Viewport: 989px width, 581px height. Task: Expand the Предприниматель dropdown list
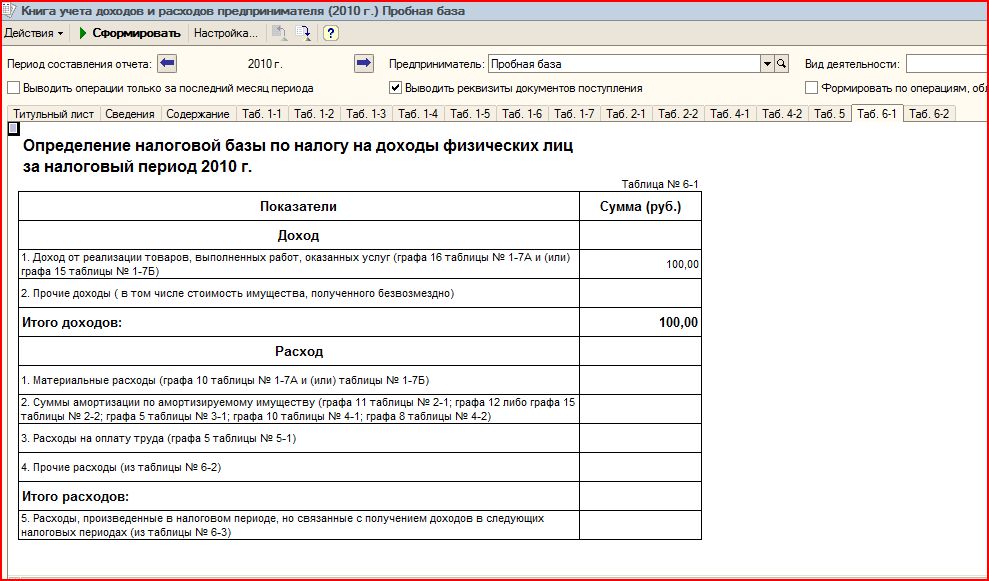(x=768, y=64)
